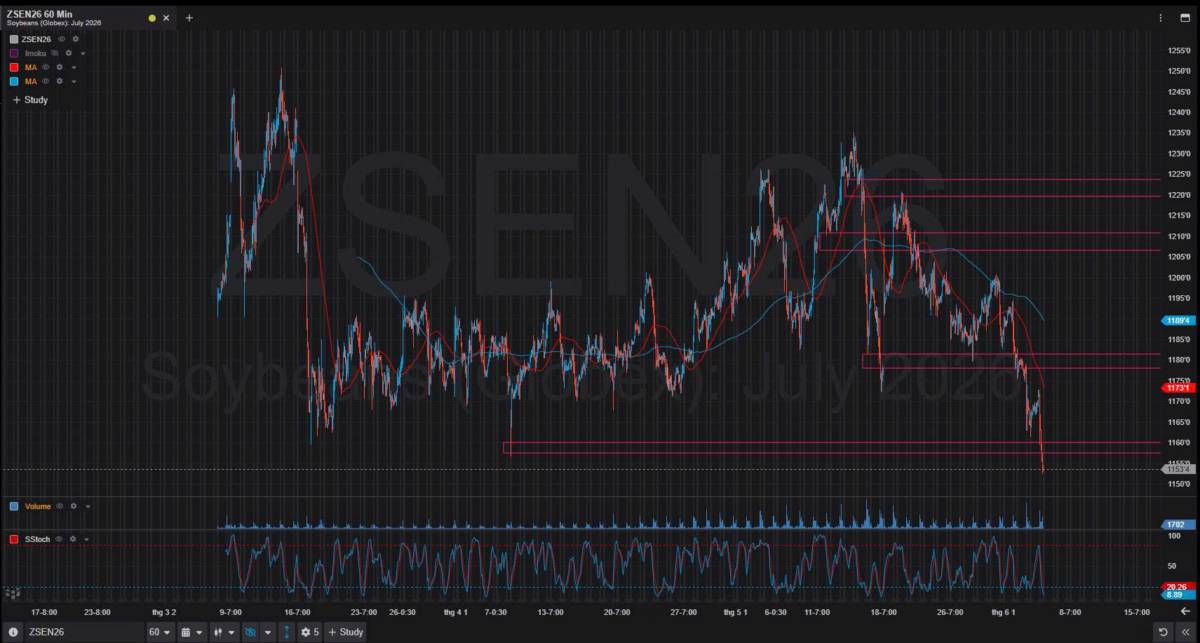Click the red MA color swatch

coord(14,67)
